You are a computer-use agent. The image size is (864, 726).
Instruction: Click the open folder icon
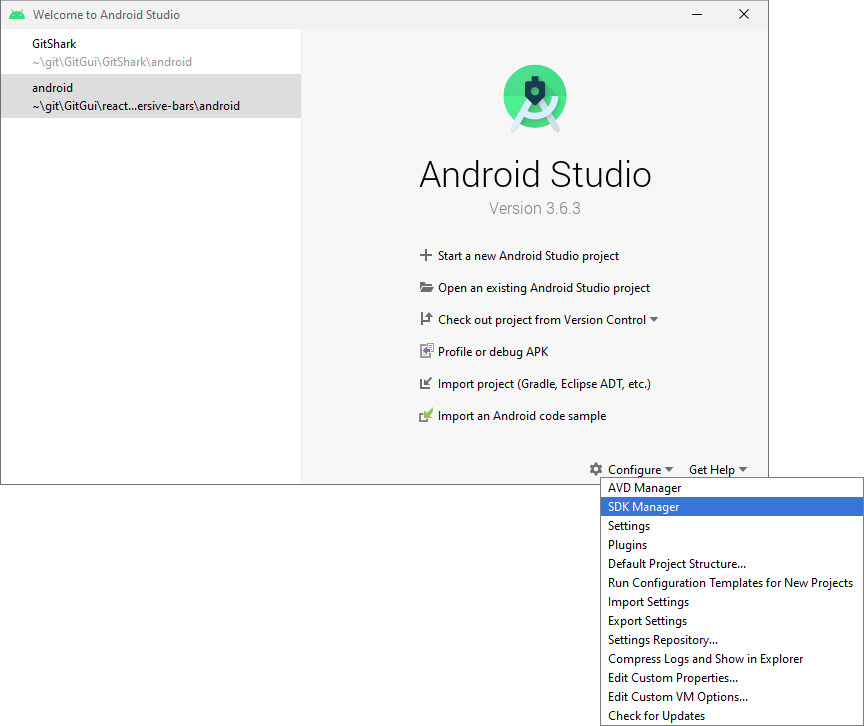426,287
